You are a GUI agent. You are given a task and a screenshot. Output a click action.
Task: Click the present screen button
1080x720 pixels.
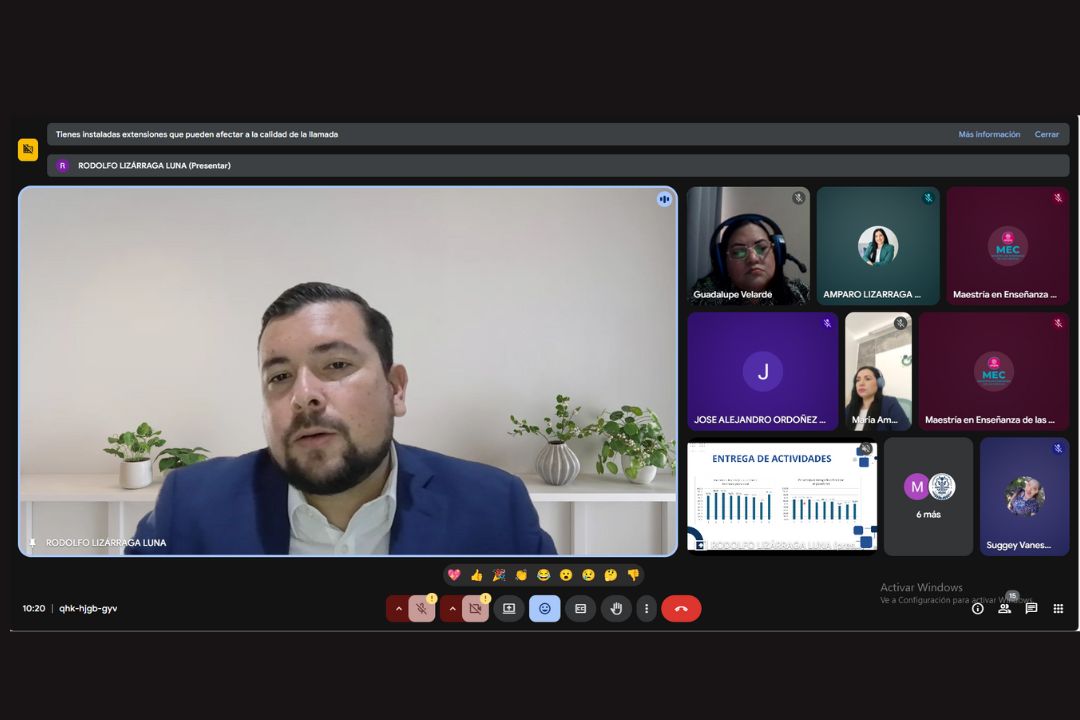coord(509,608)
